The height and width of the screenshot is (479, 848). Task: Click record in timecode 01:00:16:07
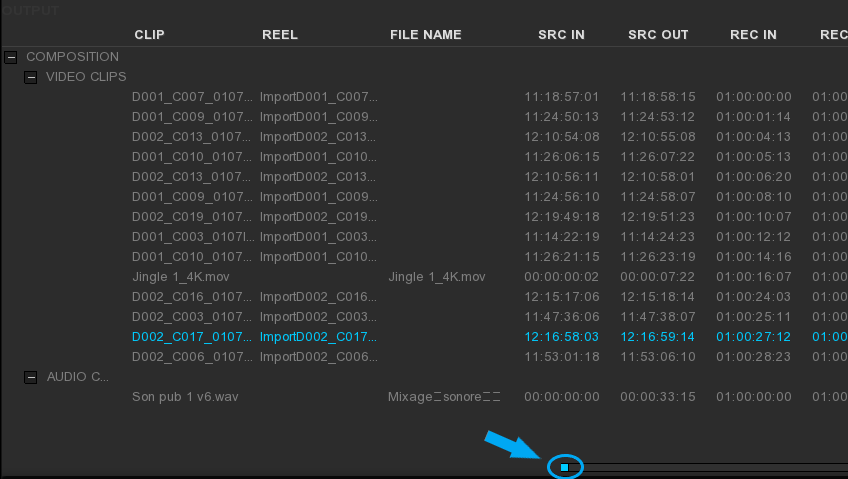753,277
